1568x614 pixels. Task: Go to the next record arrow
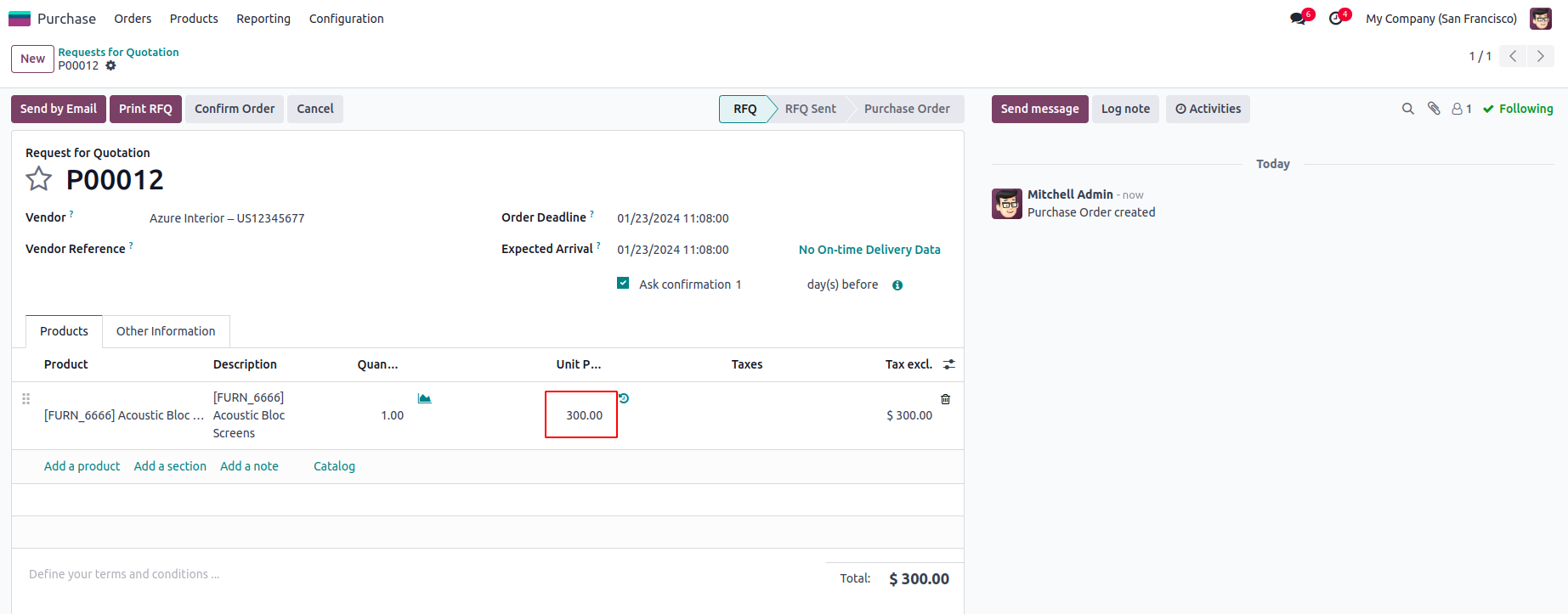1540,56
